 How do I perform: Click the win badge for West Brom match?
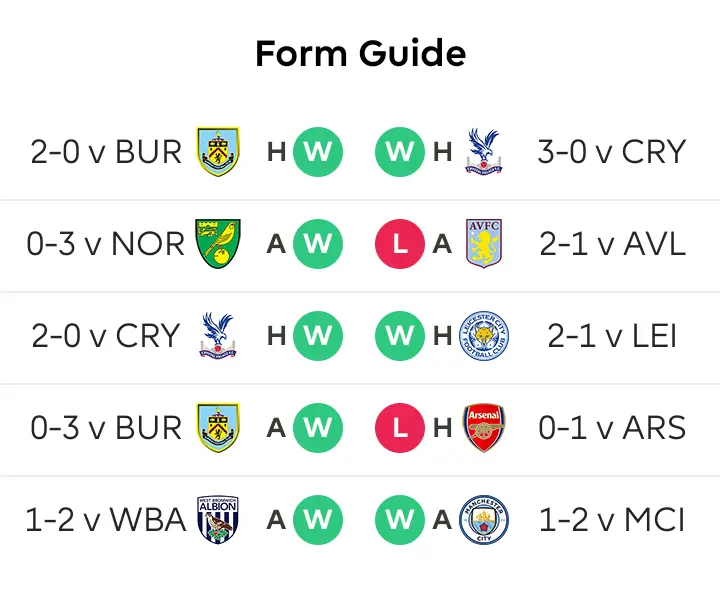pyautogui.click(x=318, y=520)
